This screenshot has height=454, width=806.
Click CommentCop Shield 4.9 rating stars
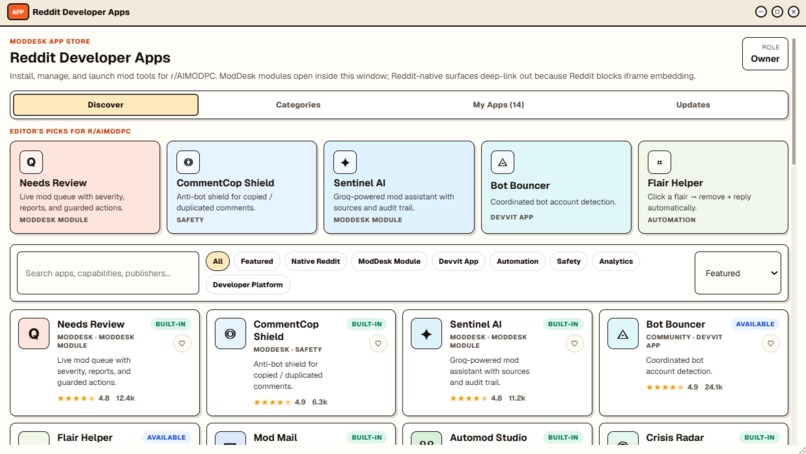tap(272, 402)
